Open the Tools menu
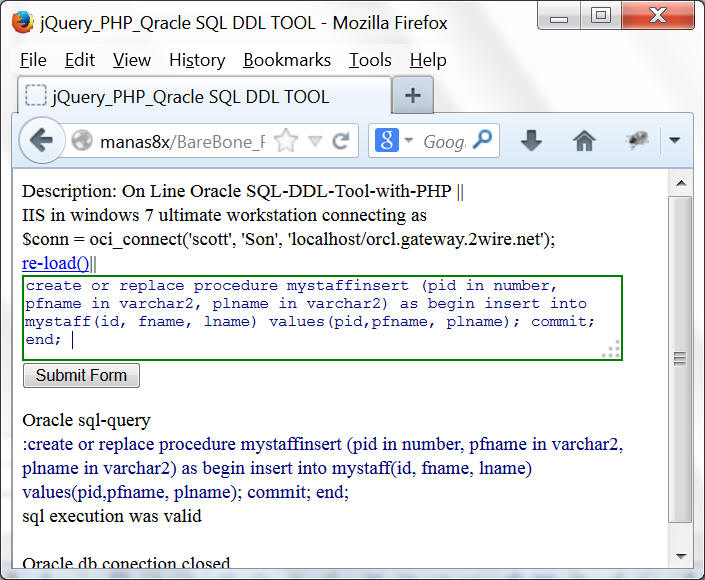Viewport: 705px width, 580px height. (x=370, y=60)
